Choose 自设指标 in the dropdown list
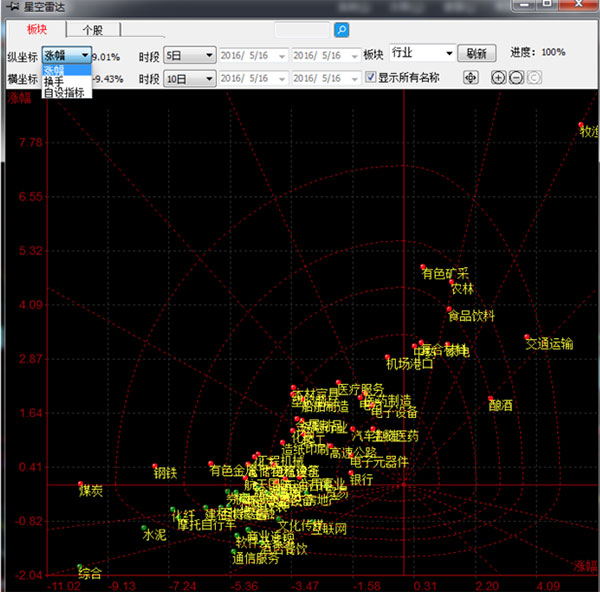The width and height of the screenshot is (600, 592). coord(63,92)
